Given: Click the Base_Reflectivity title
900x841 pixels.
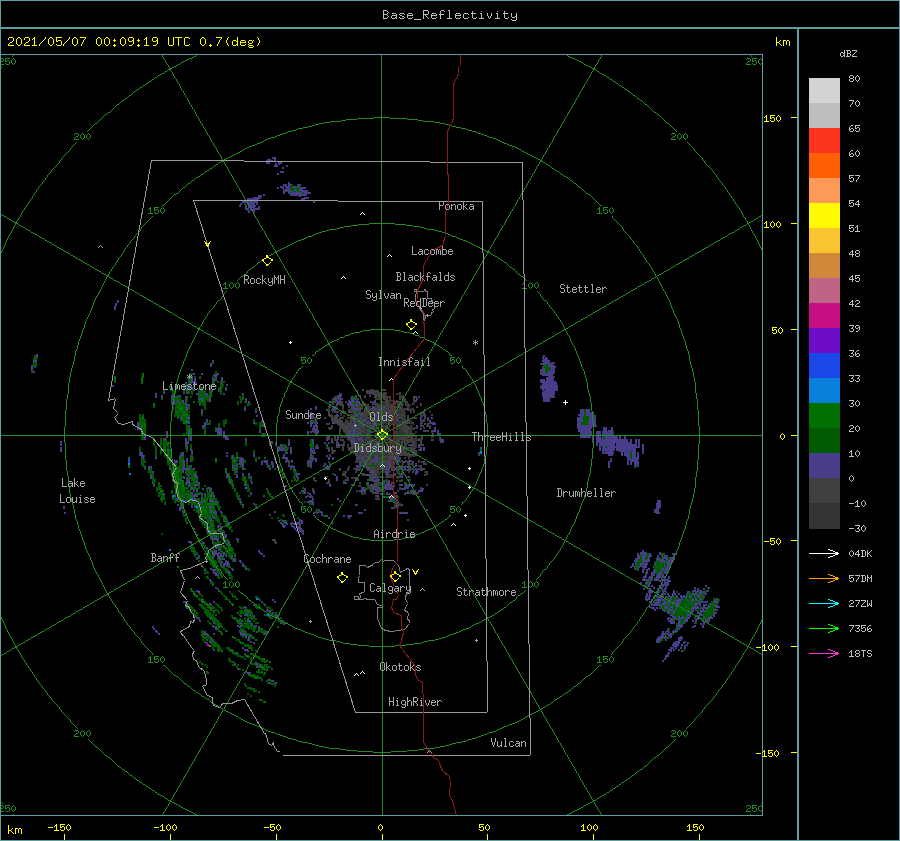Looking at the screenshot, I should pyautogui.click(x=450, y=15).
